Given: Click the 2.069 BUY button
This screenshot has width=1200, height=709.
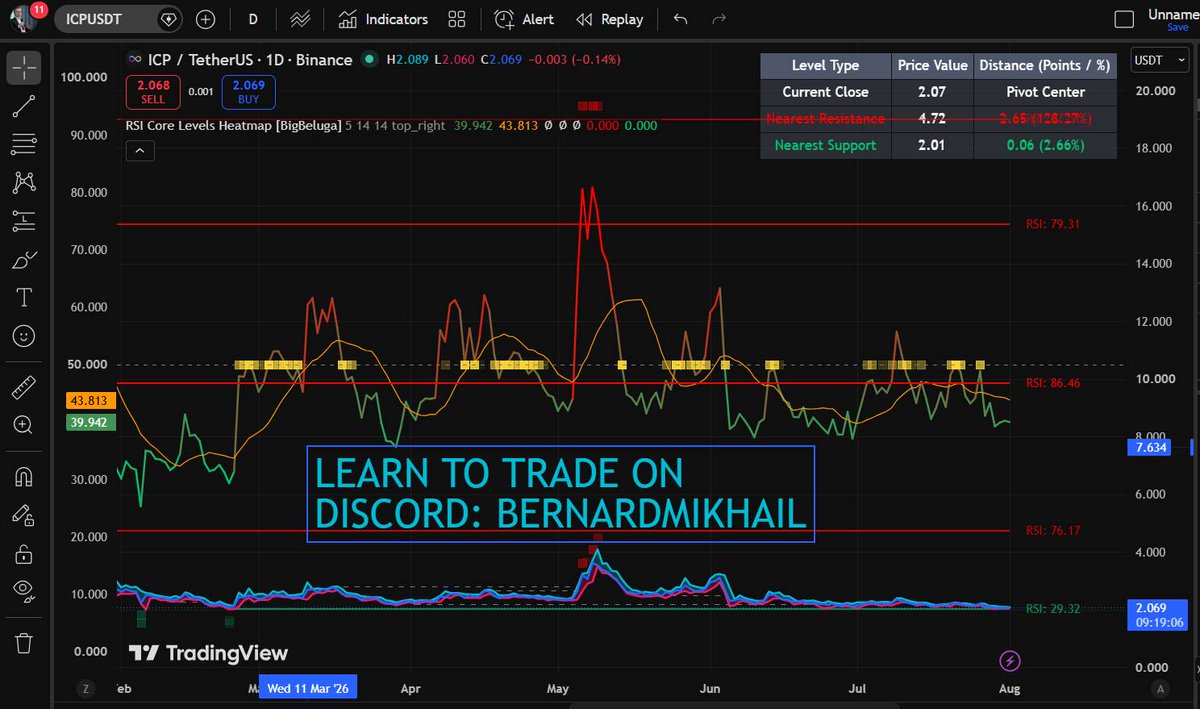Looking at the screenshot, I should [x=248, y=92].
